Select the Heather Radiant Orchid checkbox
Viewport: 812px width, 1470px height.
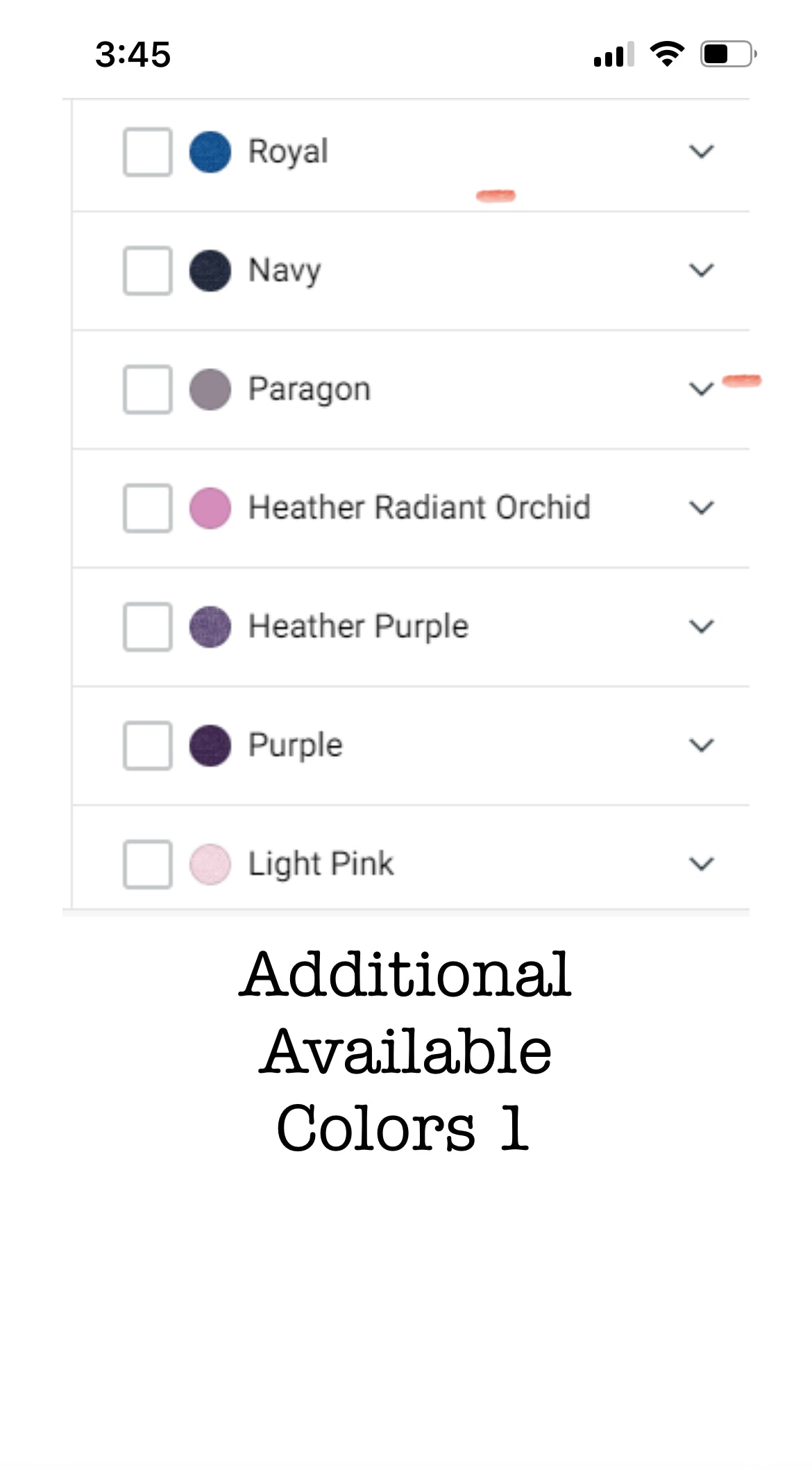(148, 508)
